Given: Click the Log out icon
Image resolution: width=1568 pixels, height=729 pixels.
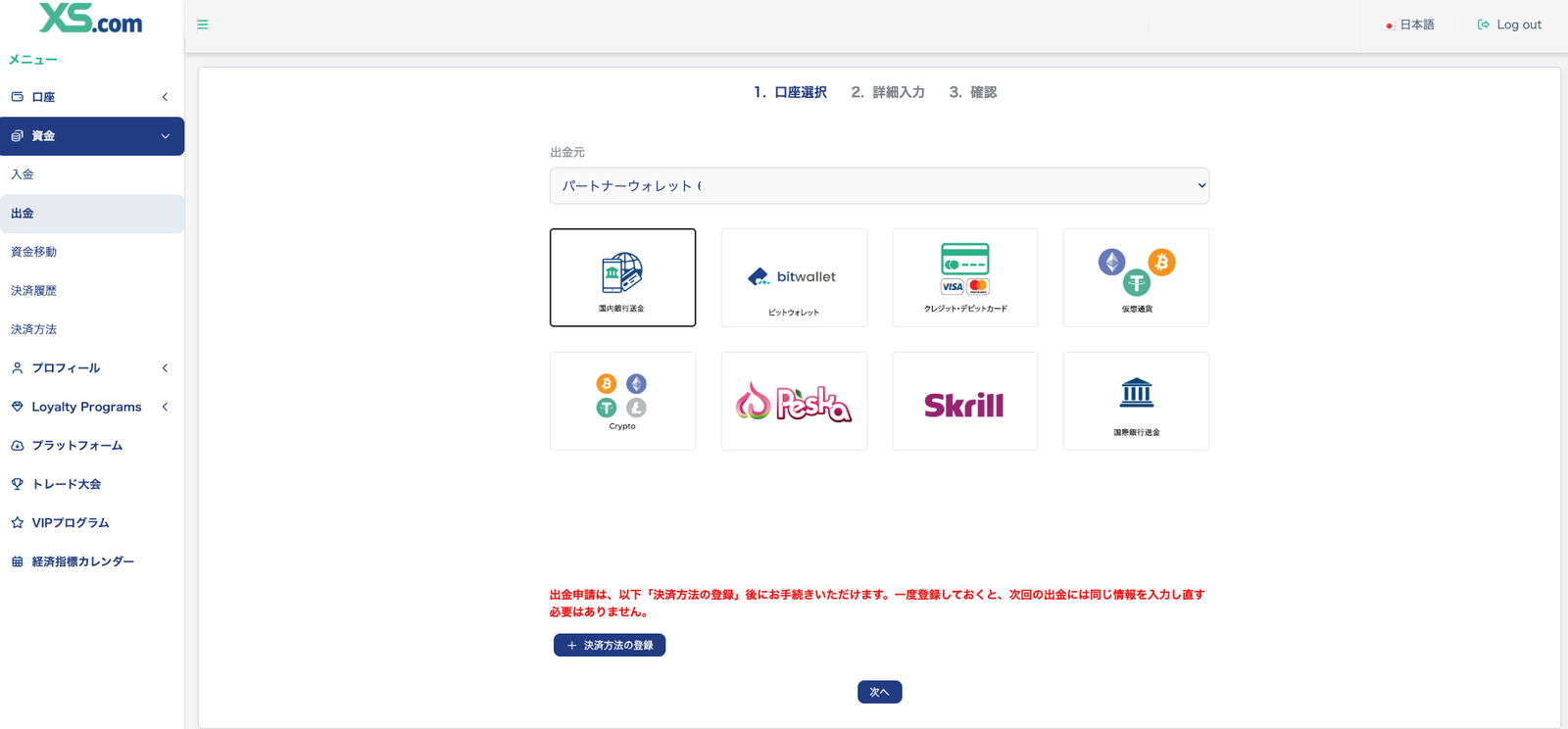Looking at the screenshot, I should [x=1484, y=24].
